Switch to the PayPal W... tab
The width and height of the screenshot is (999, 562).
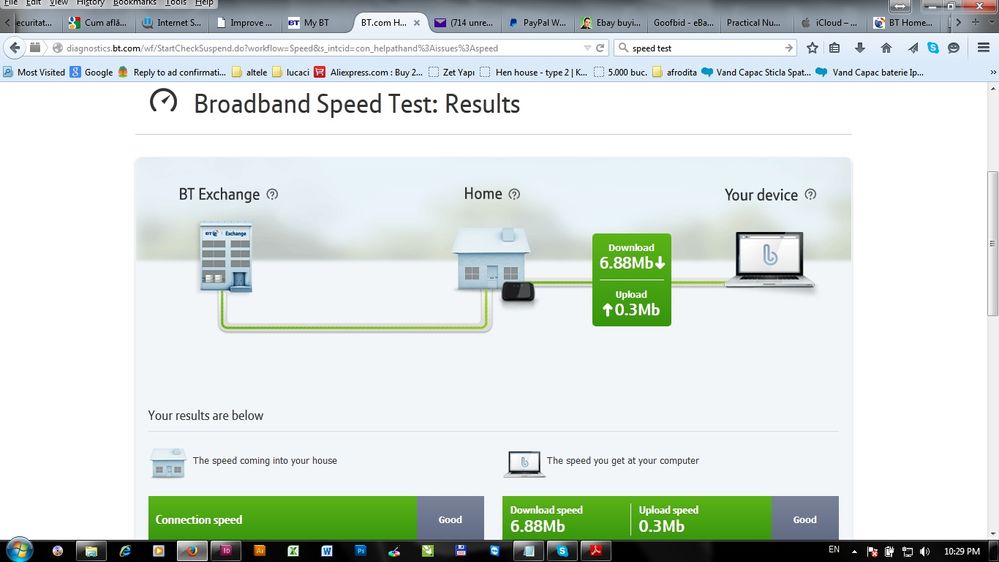click(x=537, y=22)
